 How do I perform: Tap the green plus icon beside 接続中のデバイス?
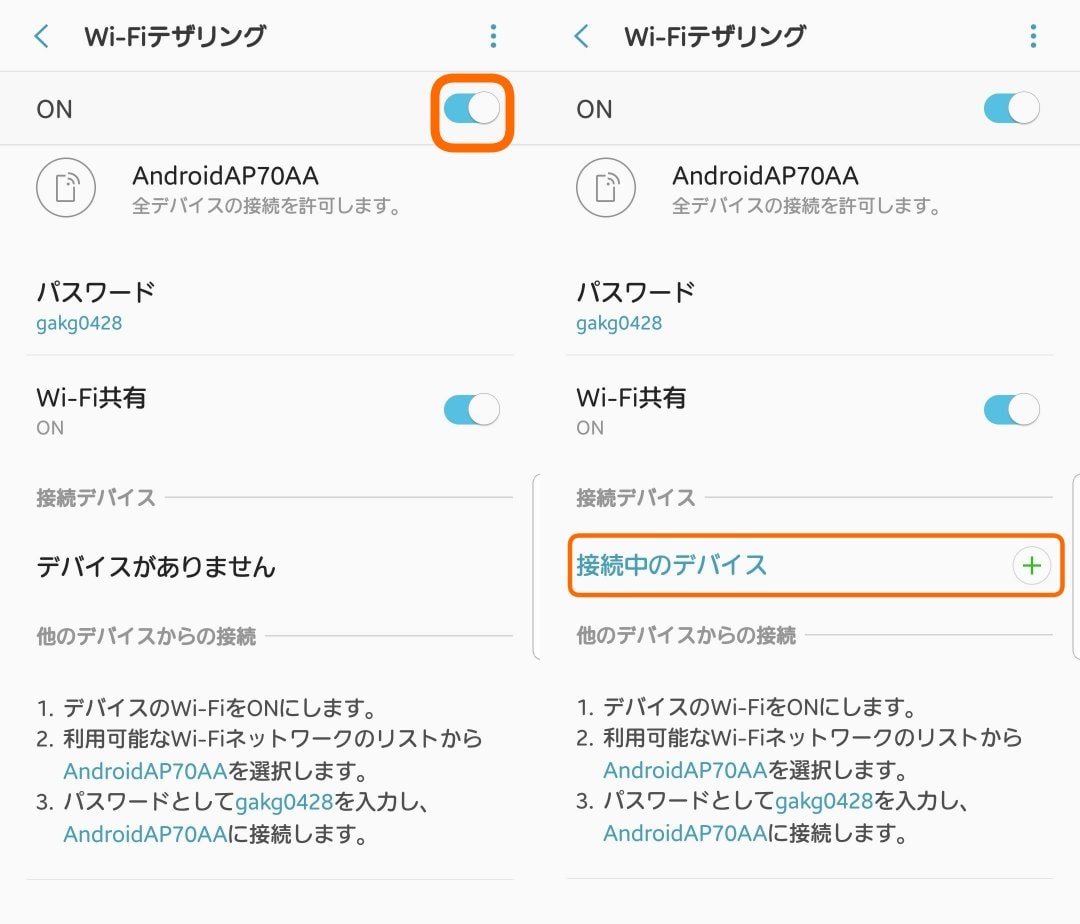[x=1031, y=566]
